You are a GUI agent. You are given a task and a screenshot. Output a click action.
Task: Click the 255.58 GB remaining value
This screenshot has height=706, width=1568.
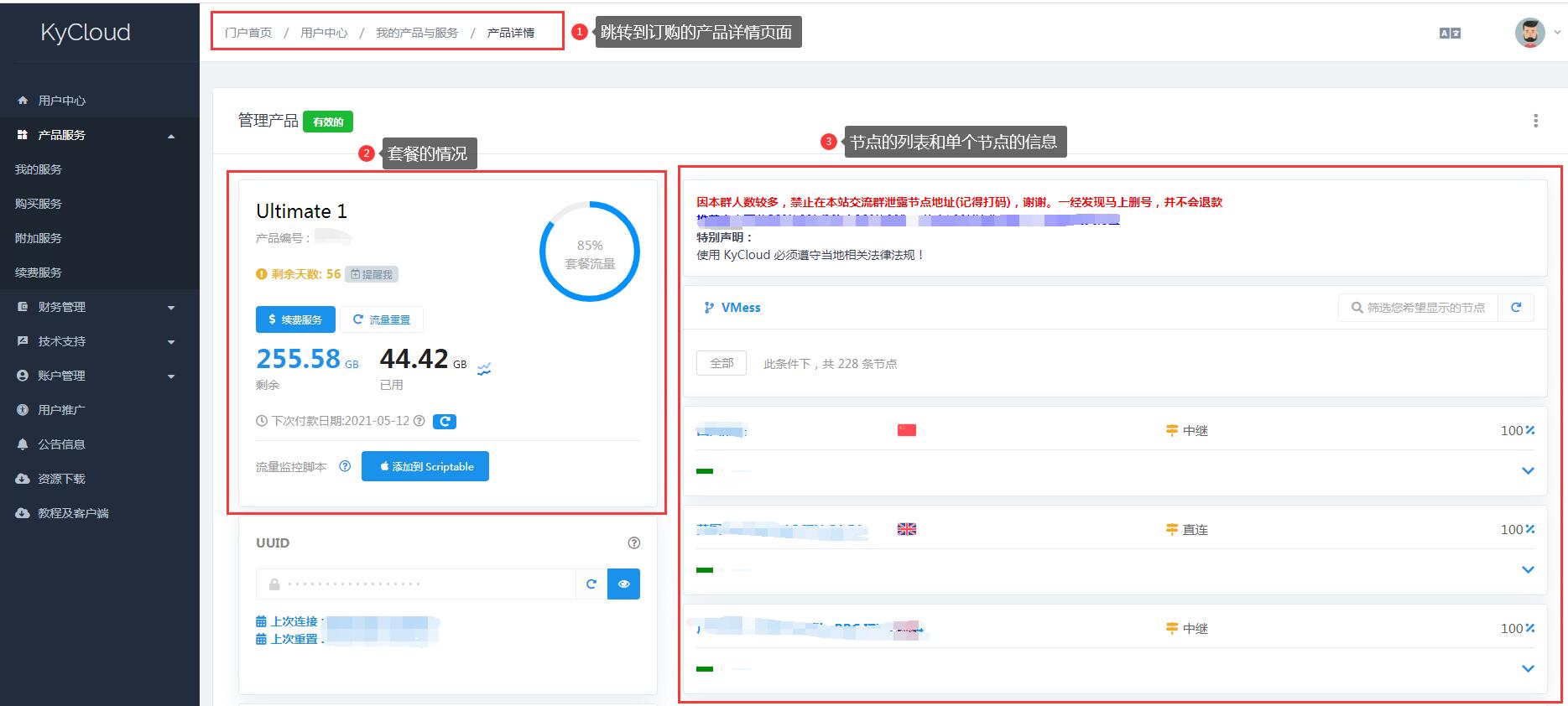[307, 359]
